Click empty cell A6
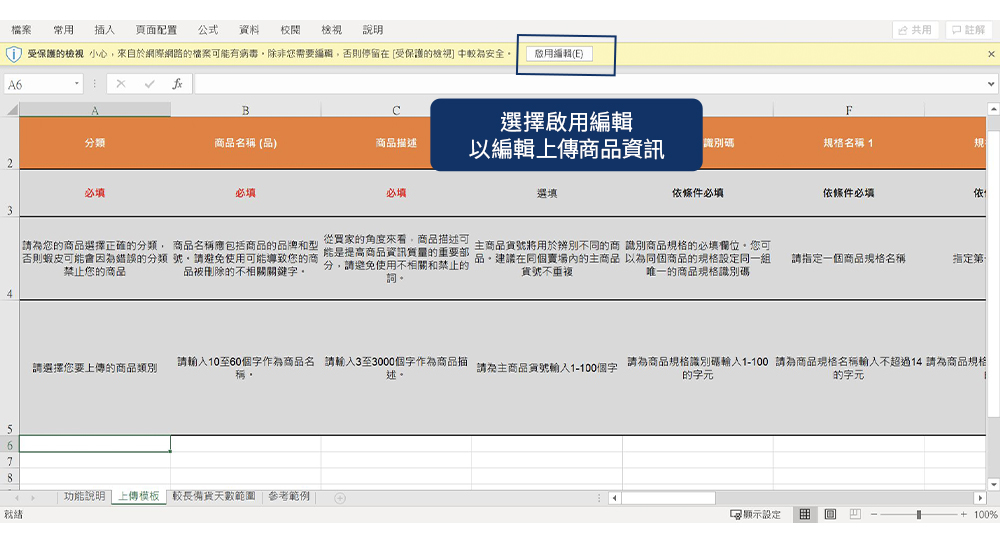1000x543 pixels. point(94,444)
